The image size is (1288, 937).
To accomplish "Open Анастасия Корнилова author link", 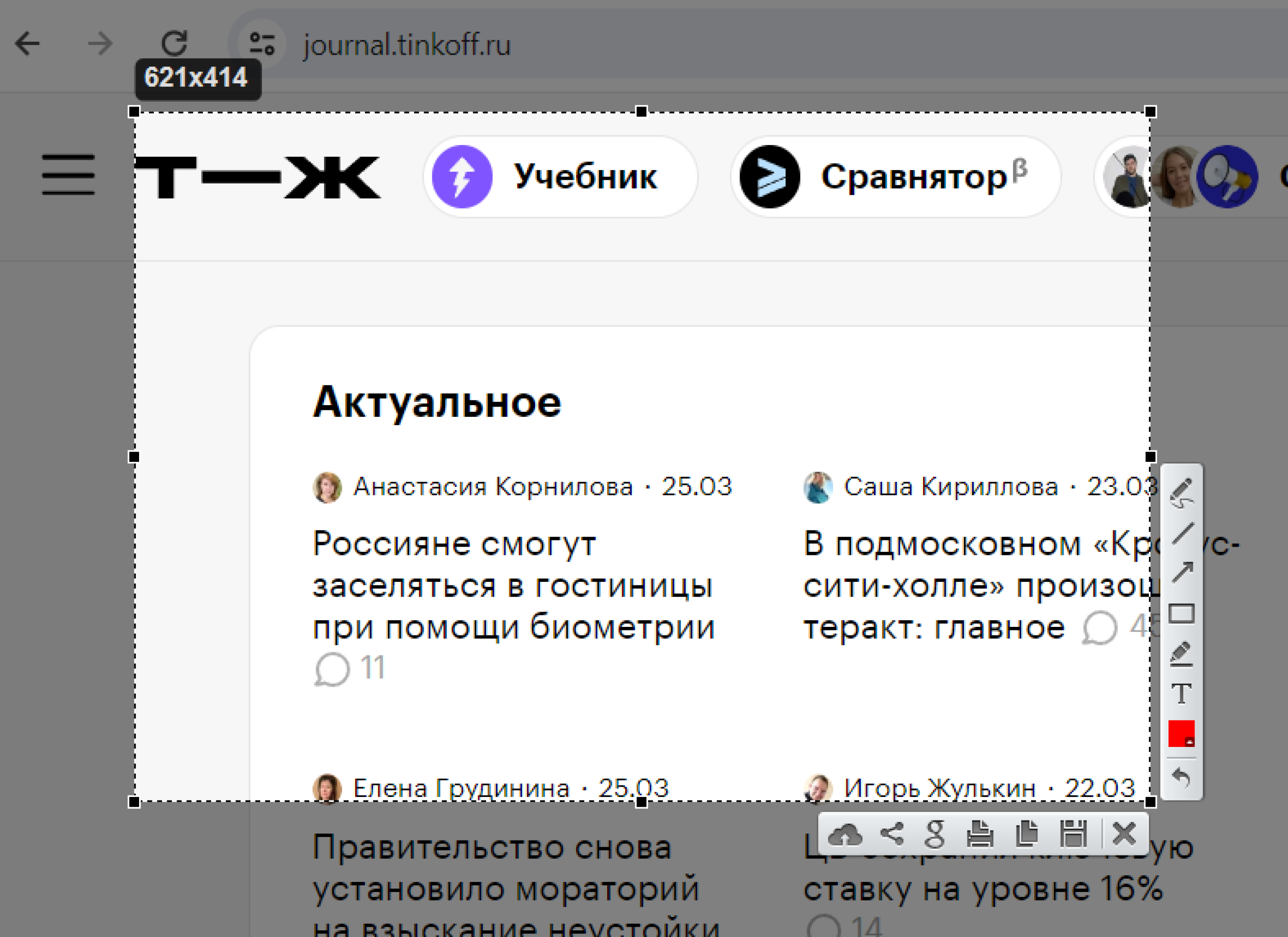I will [x=493, y=487].
